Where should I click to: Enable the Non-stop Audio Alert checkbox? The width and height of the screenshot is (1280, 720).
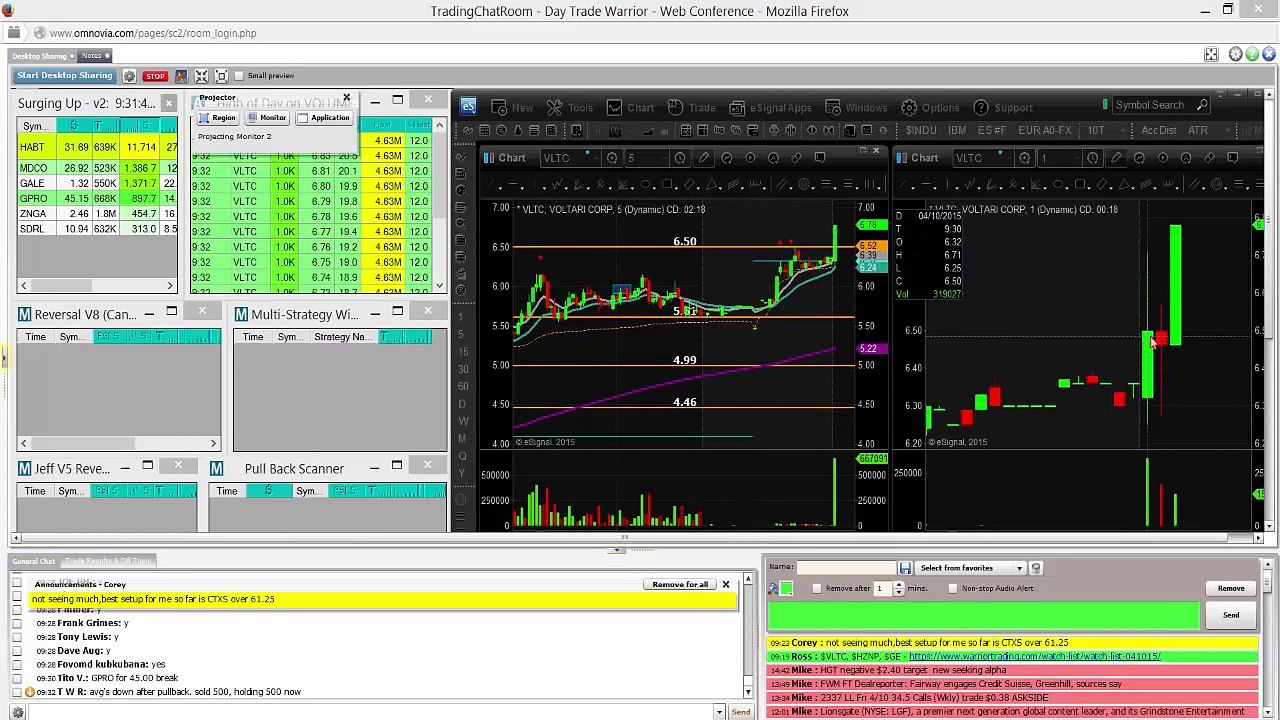point(953,588)
